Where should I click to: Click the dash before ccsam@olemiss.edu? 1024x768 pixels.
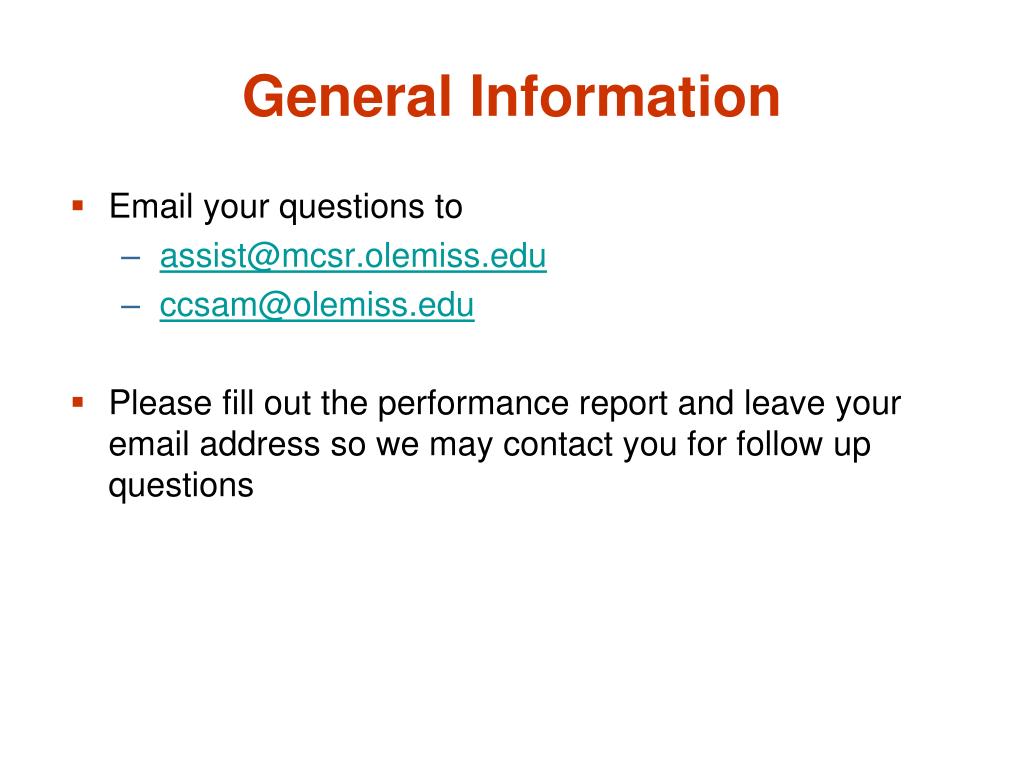(x=134, y=307)
